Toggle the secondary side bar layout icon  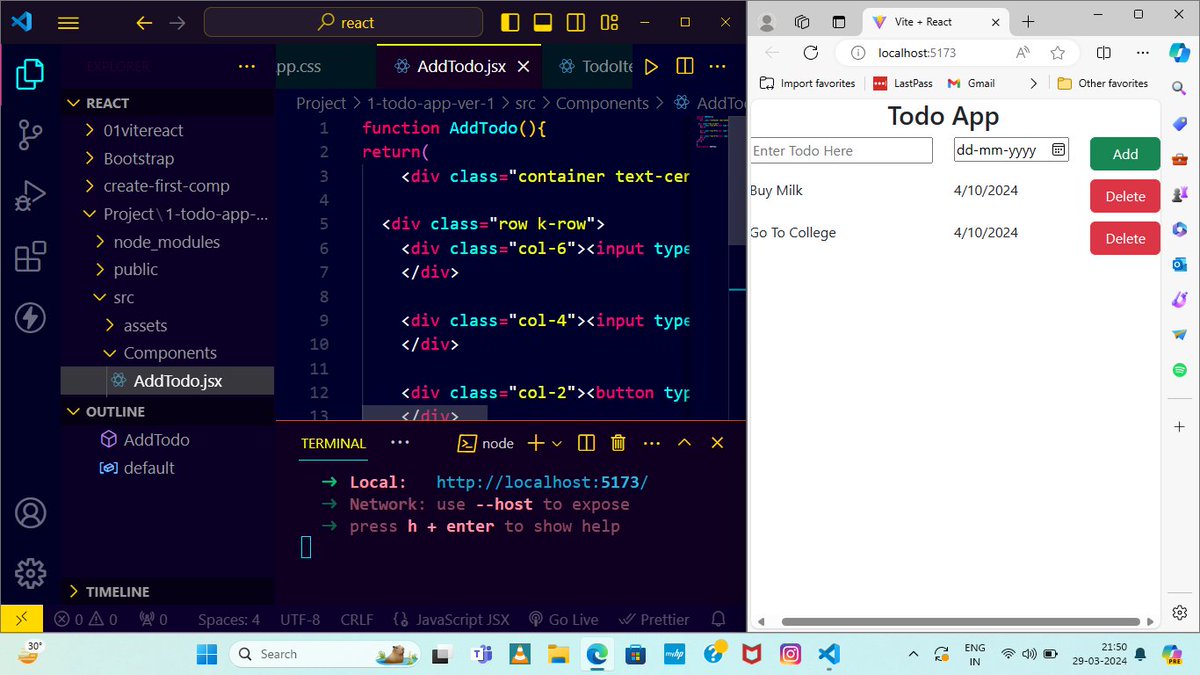(576, 22)
